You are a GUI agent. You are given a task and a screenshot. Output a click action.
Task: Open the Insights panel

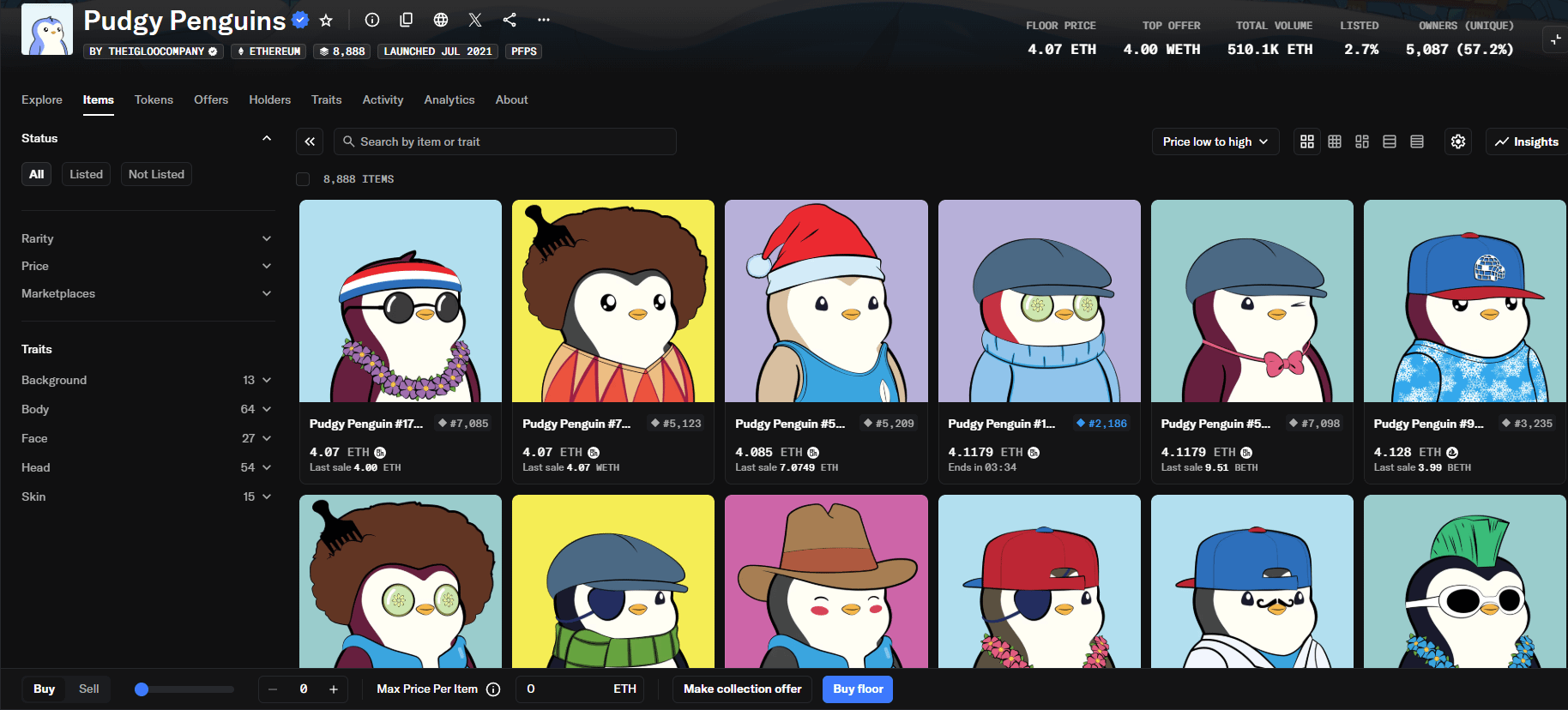1527,141
